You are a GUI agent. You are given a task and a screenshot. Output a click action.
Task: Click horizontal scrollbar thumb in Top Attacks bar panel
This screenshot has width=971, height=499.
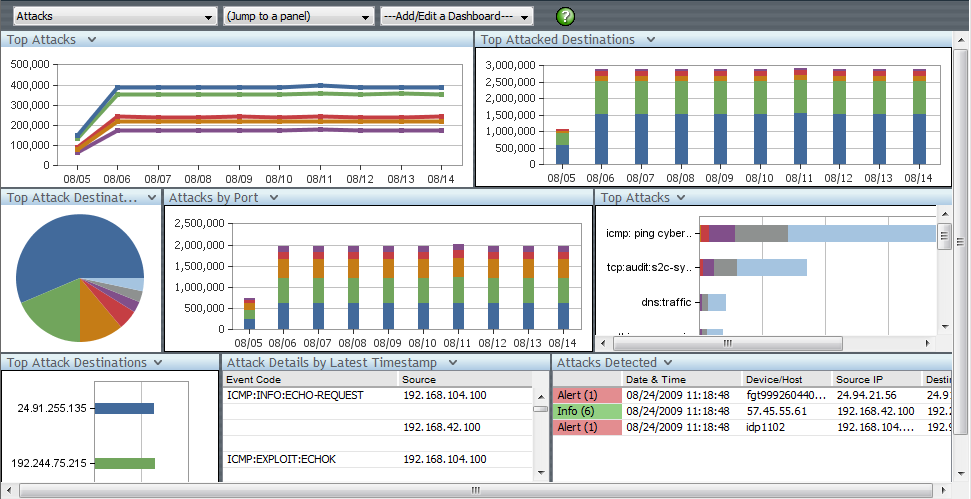pos(727,343)
